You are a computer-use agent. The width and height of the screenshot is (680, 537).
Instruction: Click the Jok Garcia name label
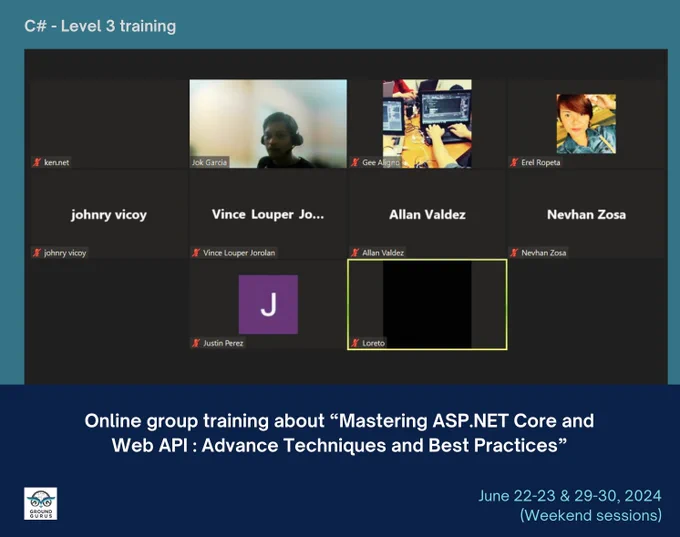pos(209,162)
